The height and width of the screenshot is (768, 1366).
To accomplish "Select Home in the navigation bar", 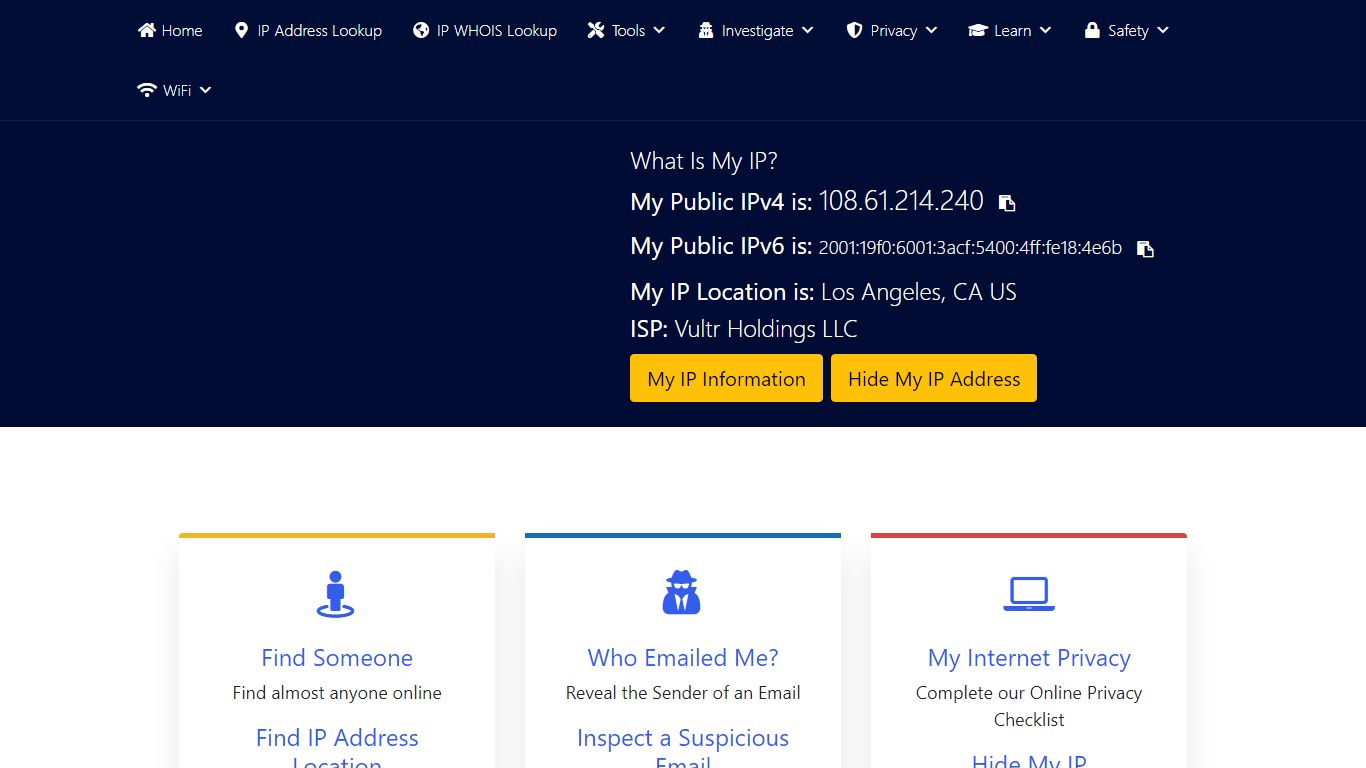I will click(x=170, y=30).
